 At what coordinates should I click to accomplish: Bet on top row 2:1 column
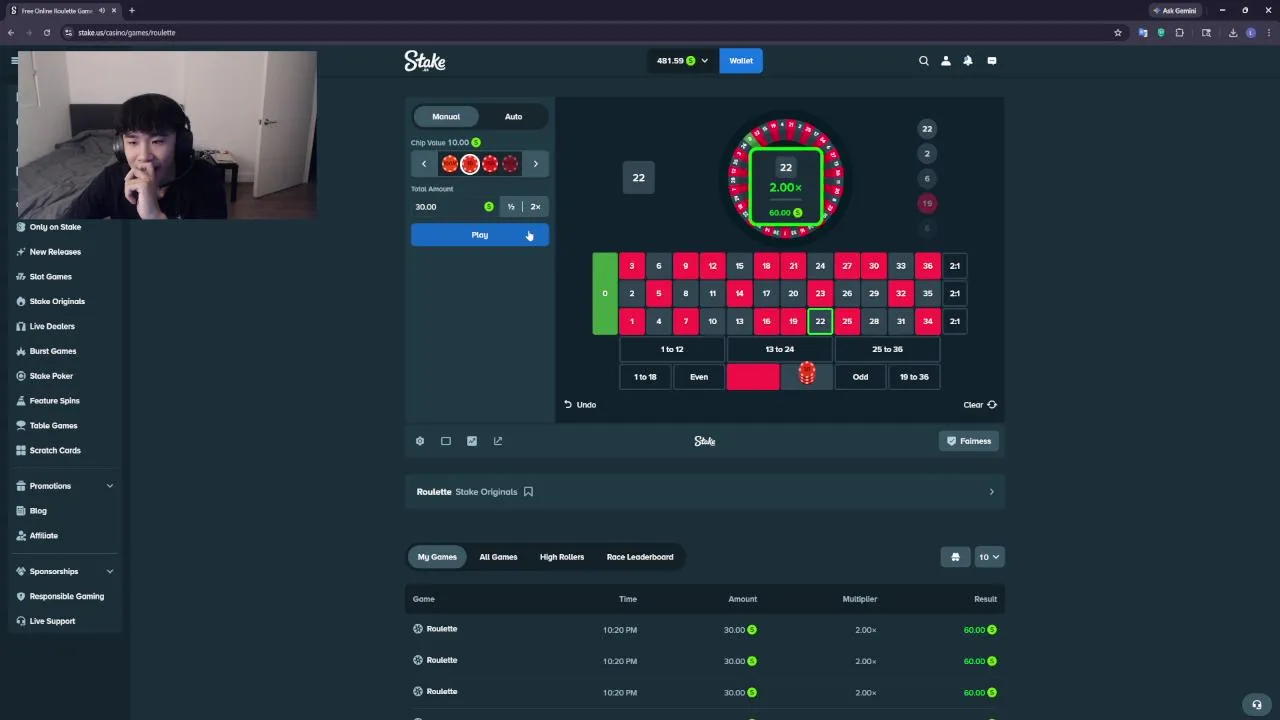coord(955,266)
